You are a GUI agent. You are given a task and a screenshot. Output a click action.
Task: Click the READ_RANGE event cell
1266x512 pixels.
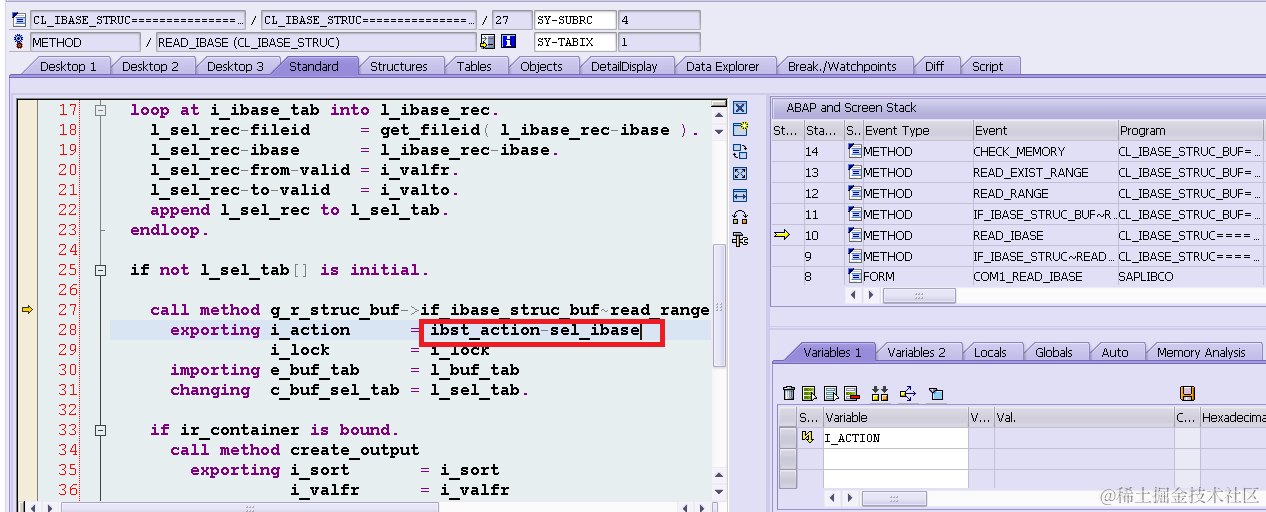[1044, 193]
